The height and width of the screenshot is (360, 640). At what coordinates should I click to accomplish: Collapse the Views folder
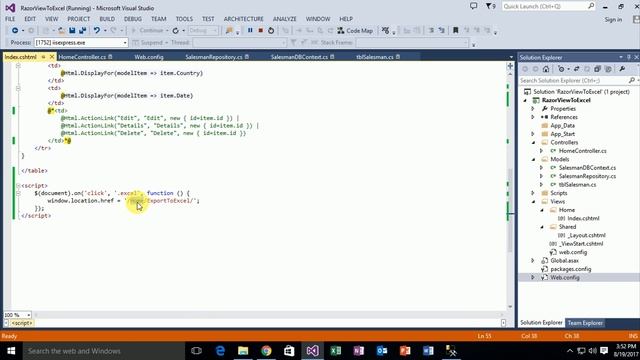click(x=533, y=202)
